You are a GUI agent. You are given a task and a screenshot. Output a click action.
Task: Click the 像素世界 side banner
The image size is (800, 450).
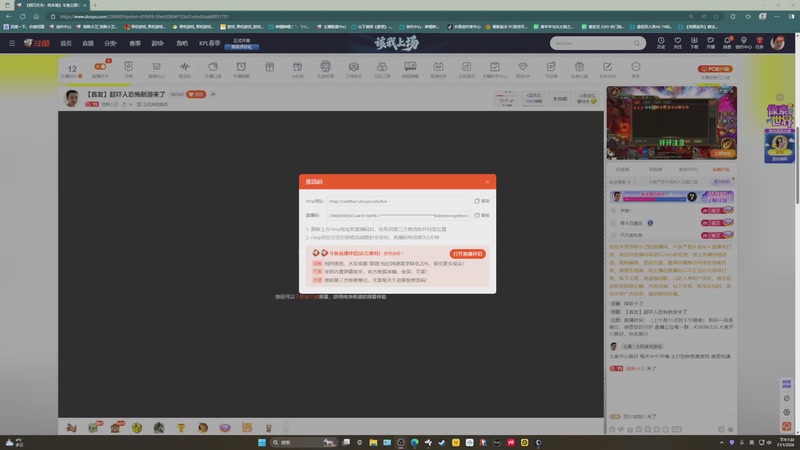pyautogui.click(x=779, y=133)
